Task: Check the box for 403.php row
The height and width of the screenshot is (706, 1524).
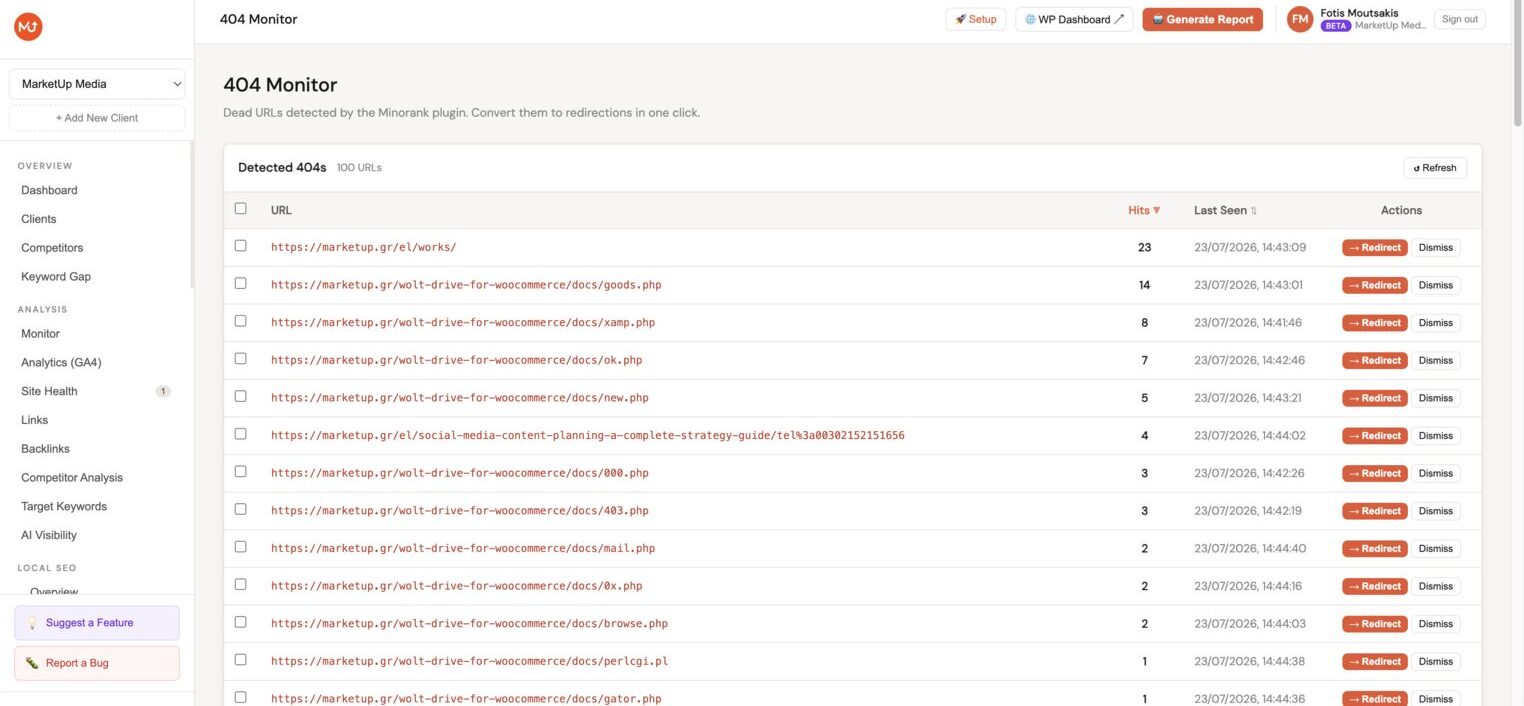Action: coord(240,509)
